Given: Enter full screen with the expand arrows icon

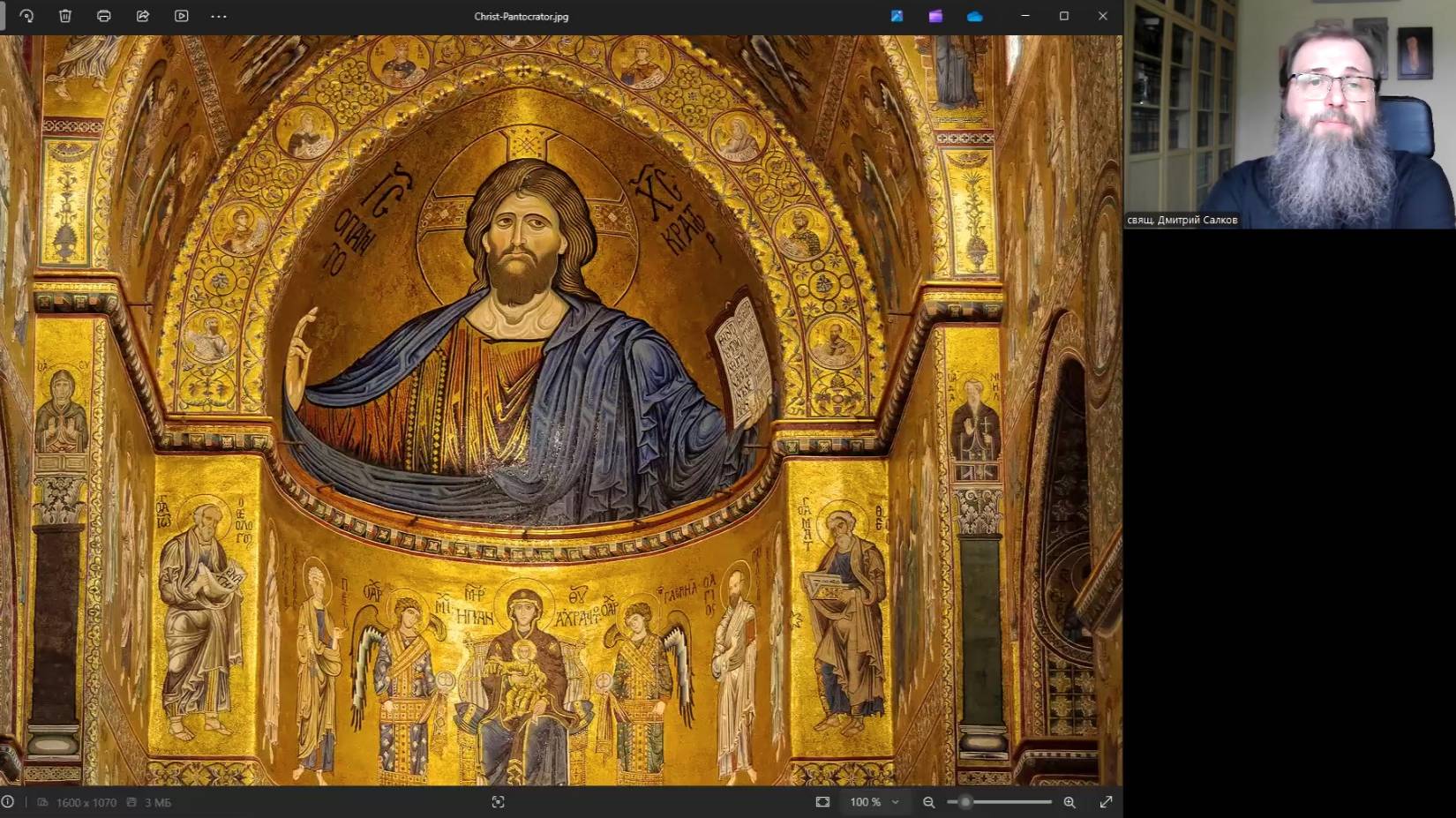Looking at the screenshot, I should [x=1106, y=801].
